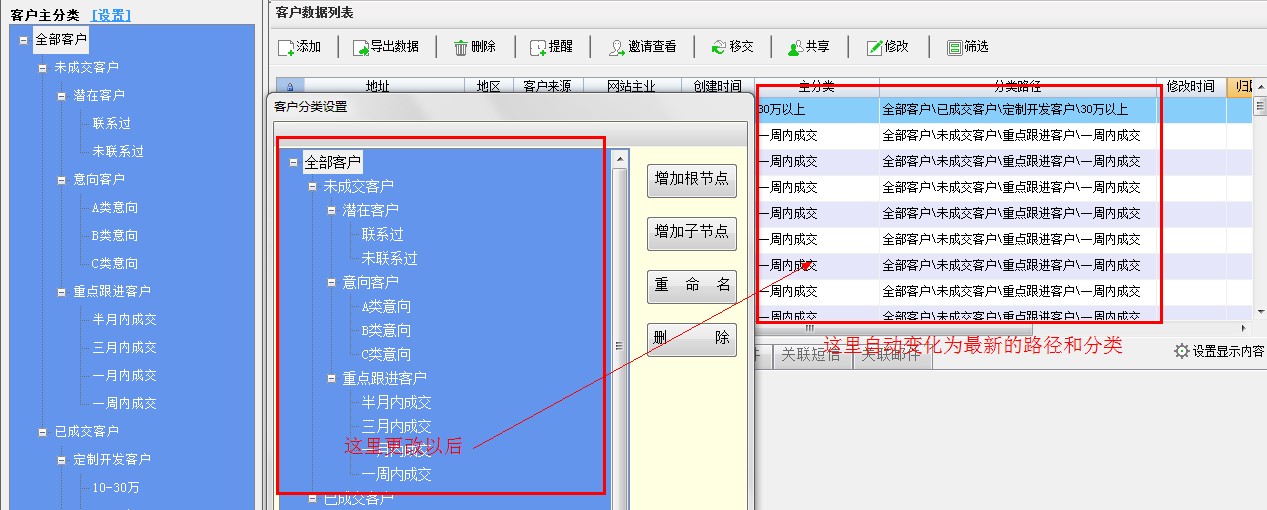The width and height of the screenshot is (1267, 510).
Task: Collapse 定制开发客户 in the left category panel
Action: click(x=61, y=460)
